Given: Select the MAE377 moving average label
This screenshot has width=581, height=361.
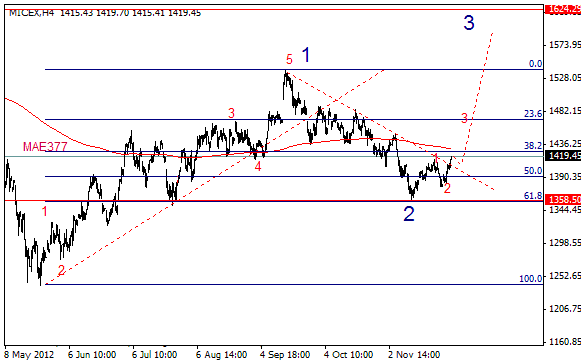Looking at the screenshot, I should click(45, 146).
